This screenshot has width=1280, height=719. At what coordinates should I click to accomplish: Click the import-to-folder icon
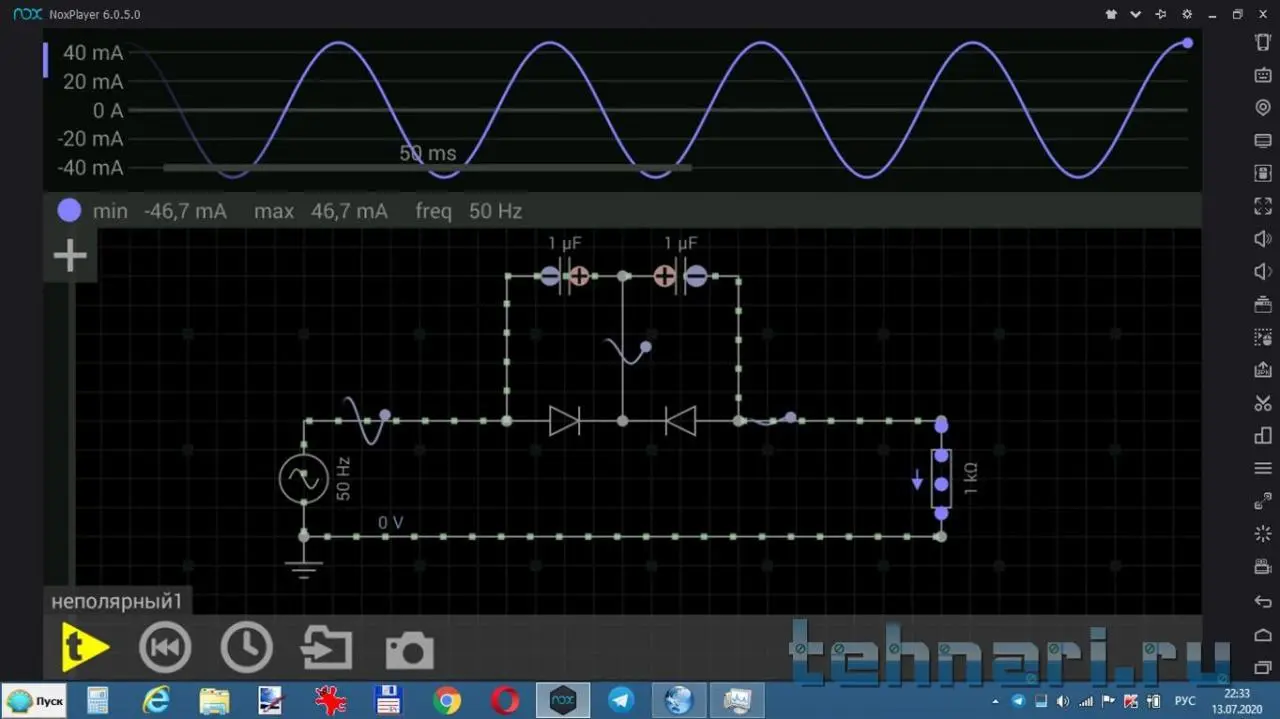click(327, 649)
